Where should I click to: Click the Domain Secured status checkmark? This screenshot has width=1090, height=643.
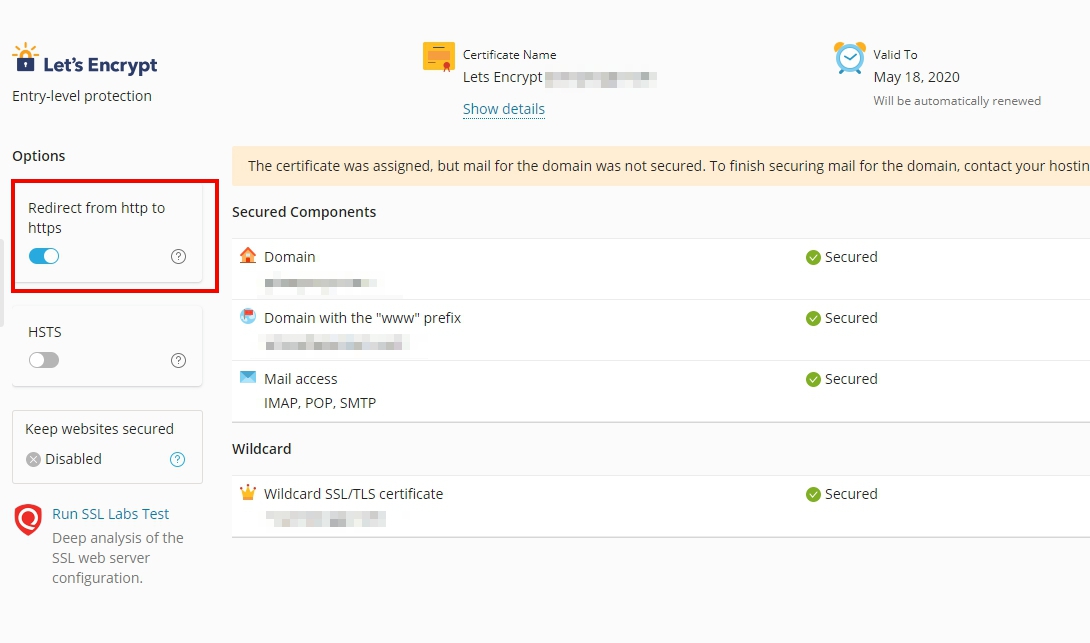pyautogui.click(x=813, y=258)
